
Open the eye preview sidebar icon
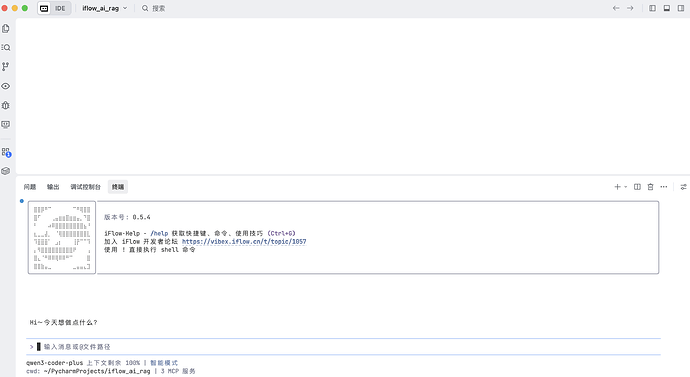6,86
